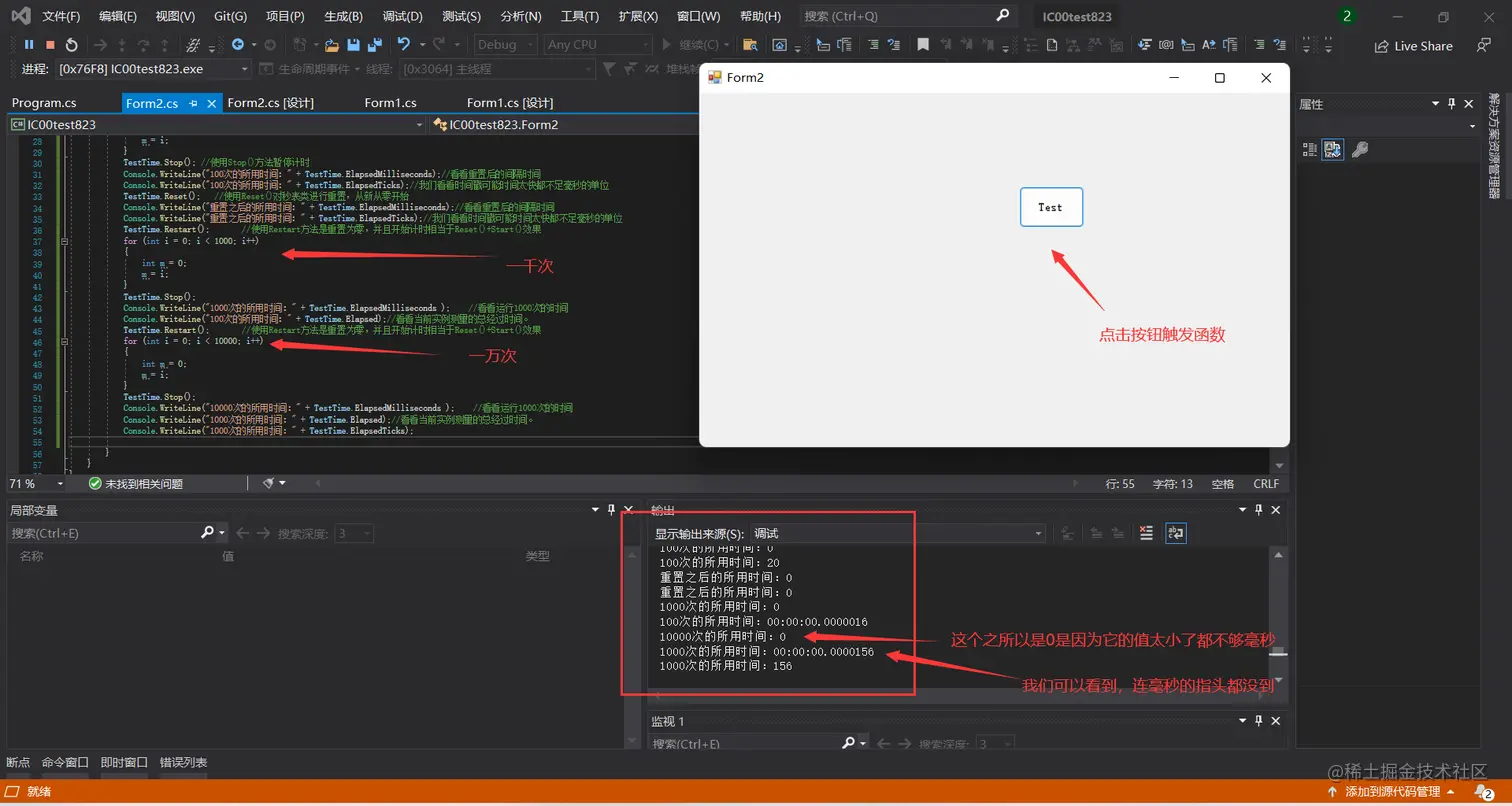This screenshot has width=1512, height=806.
Task: Clear all text in the Output window
Action: pyautogui.click(x=1146, y=533)
